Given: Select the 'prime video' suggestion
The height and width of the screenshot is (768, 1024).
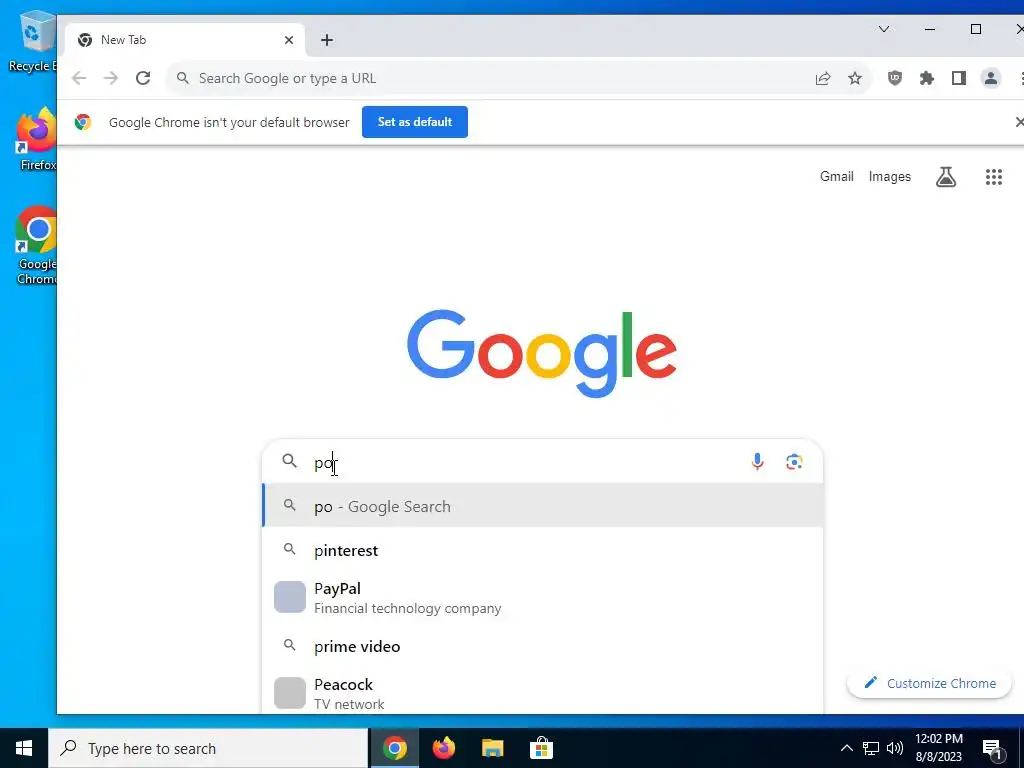Looking at the screenshot, I should click(543, 647).
